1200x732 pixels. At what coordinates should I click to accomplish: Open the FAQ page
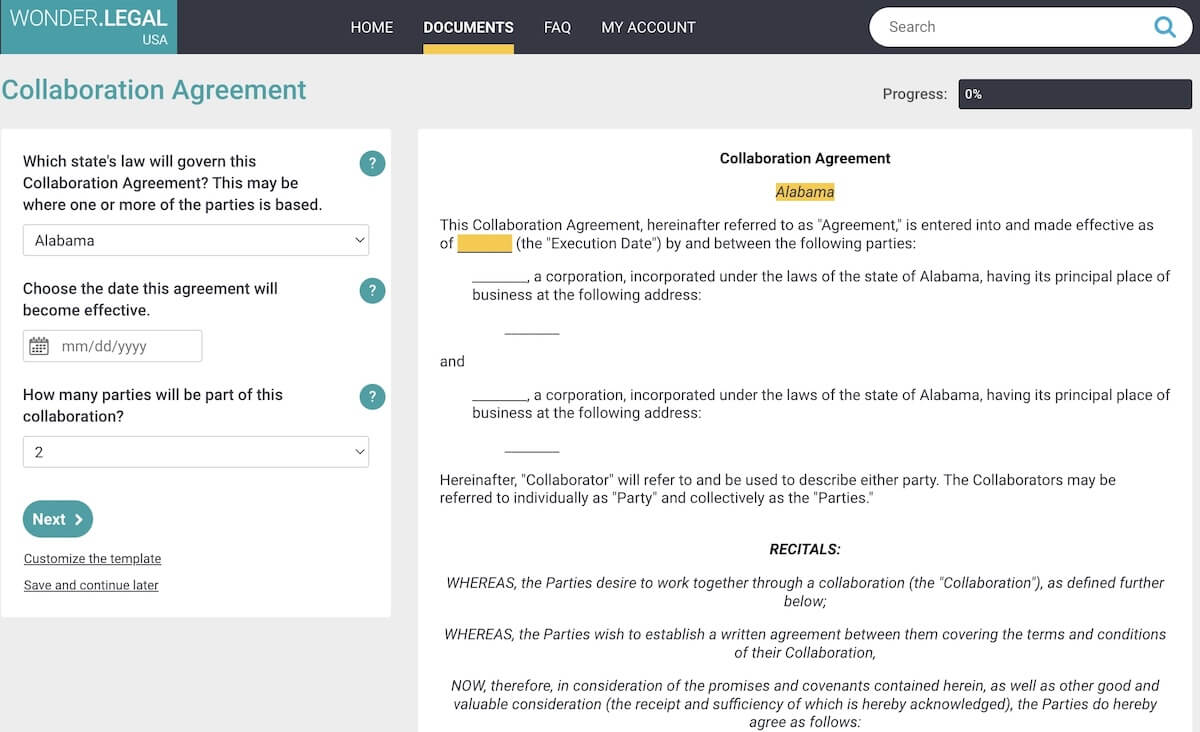[x=557, y=27]
